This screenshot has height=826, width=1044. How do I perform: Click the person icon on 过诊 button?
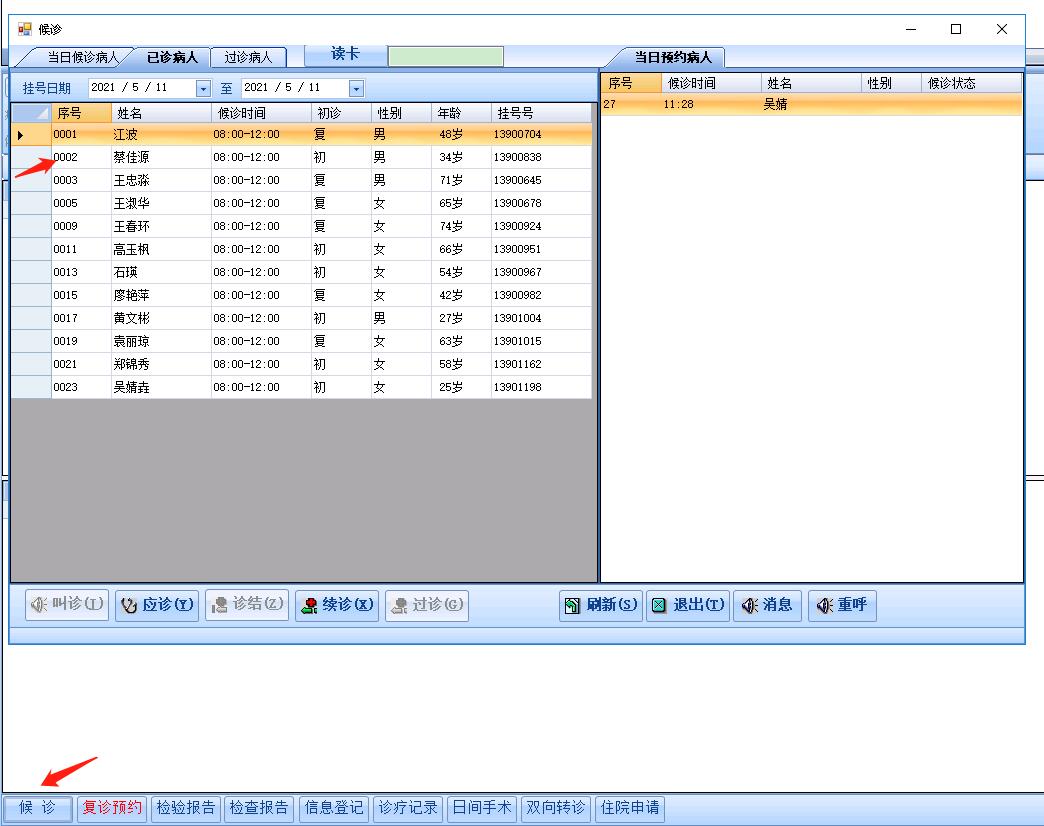point(399,605)
